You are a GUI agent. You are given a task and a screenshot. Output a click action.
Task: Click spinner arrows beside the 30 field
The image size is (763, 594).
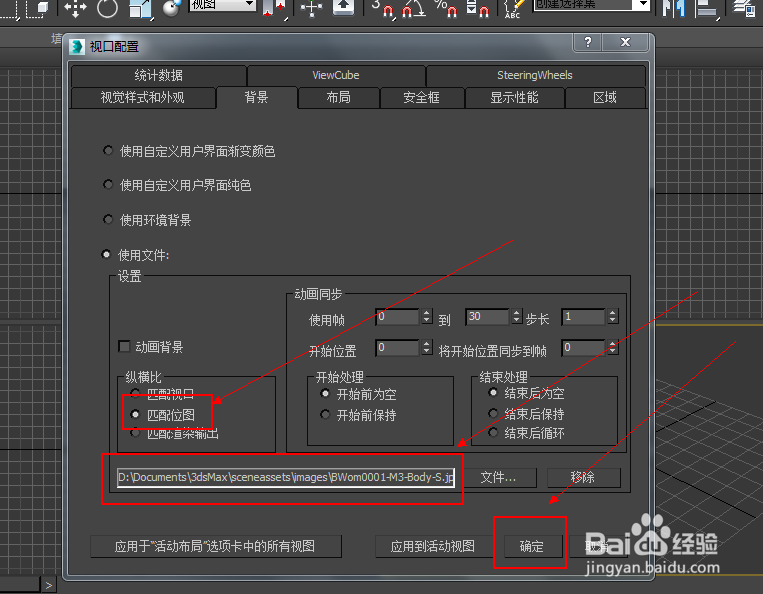pos(516,317)
